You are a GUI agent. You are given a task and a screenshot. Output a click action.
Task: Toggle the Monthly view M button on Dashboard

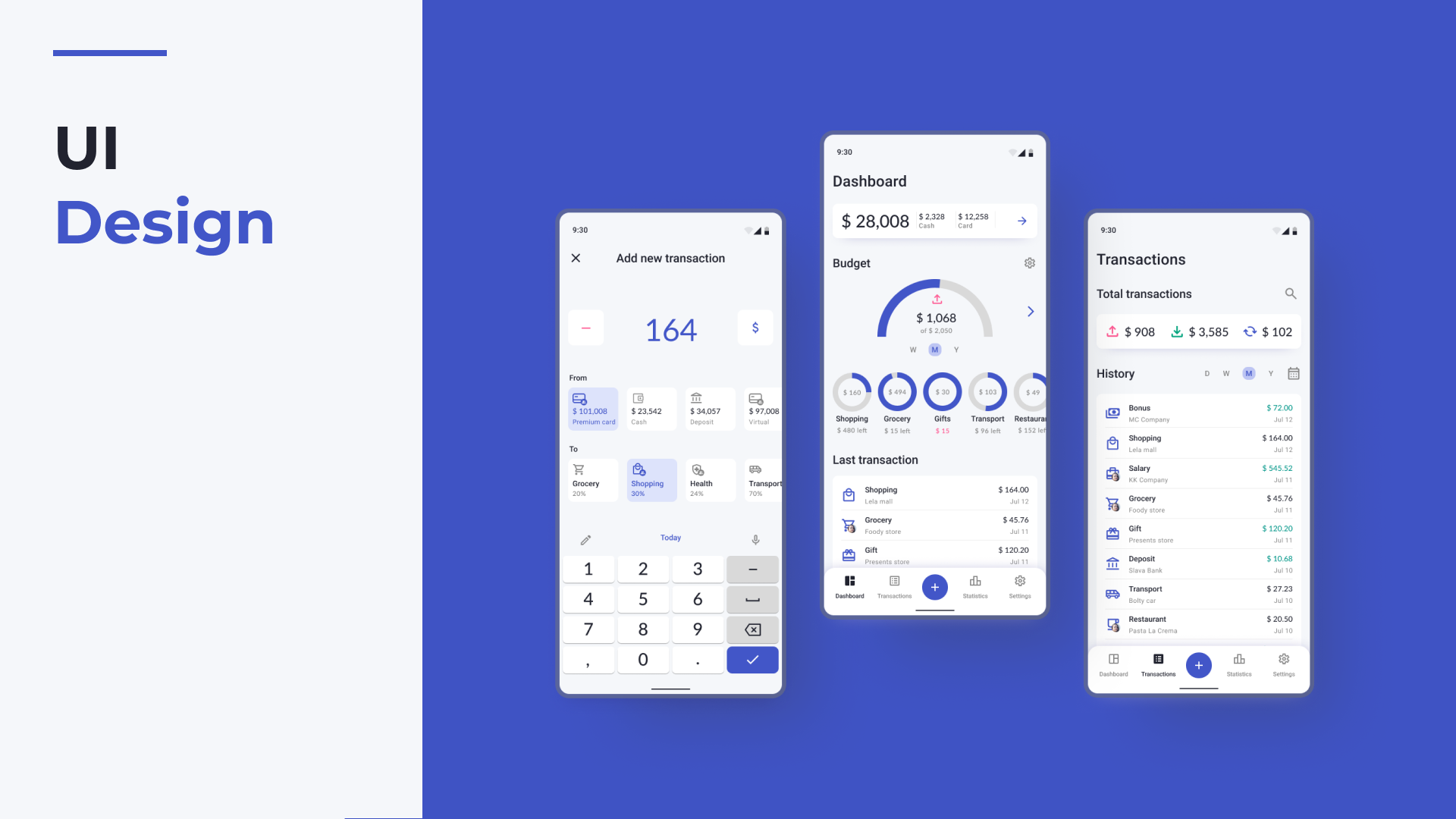[934, 349]
